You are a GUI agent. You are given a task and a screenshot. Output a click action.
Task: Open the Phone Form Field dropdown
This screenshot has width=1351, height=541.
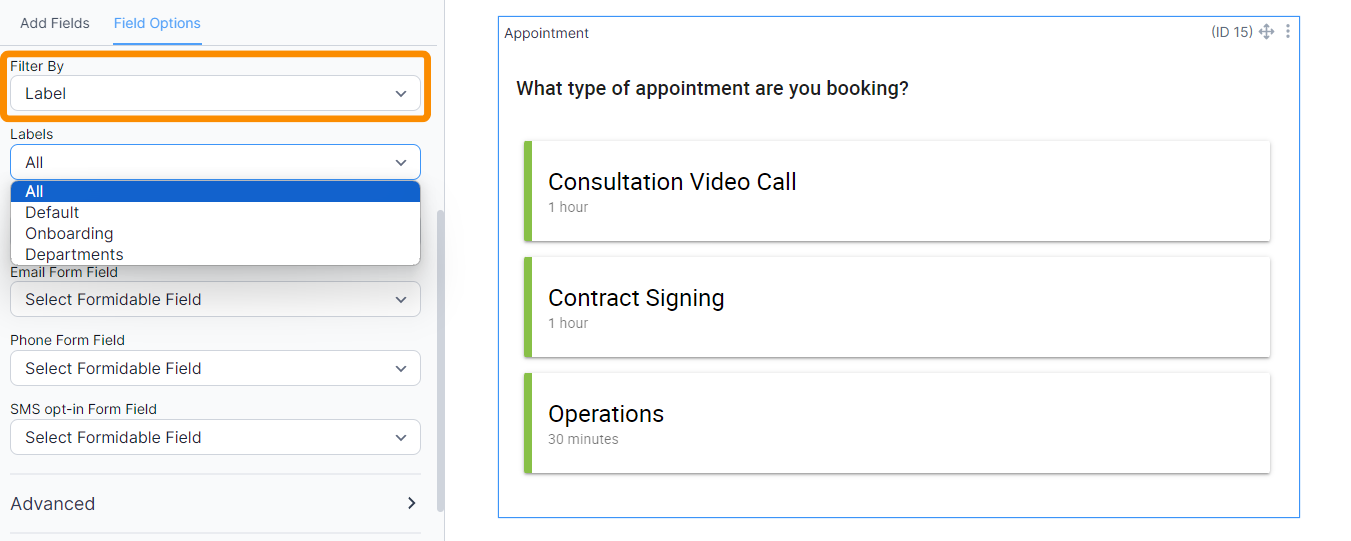tap(215, 368)
